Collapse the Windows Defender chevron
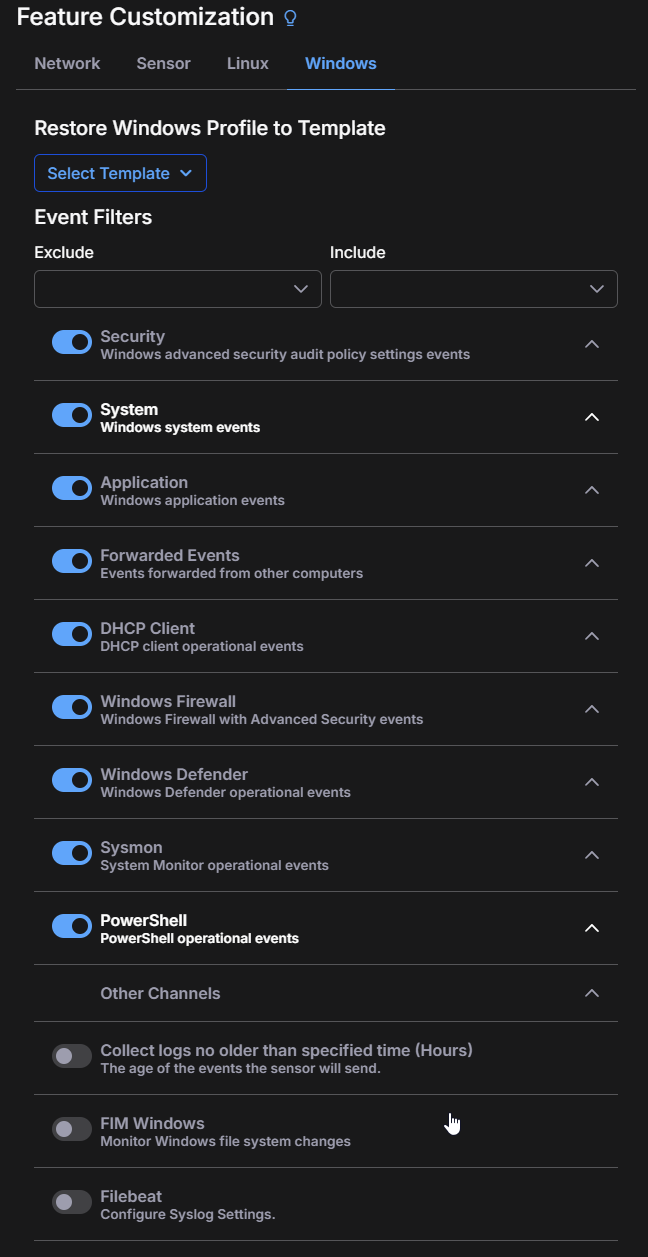 tap(592, 782)
